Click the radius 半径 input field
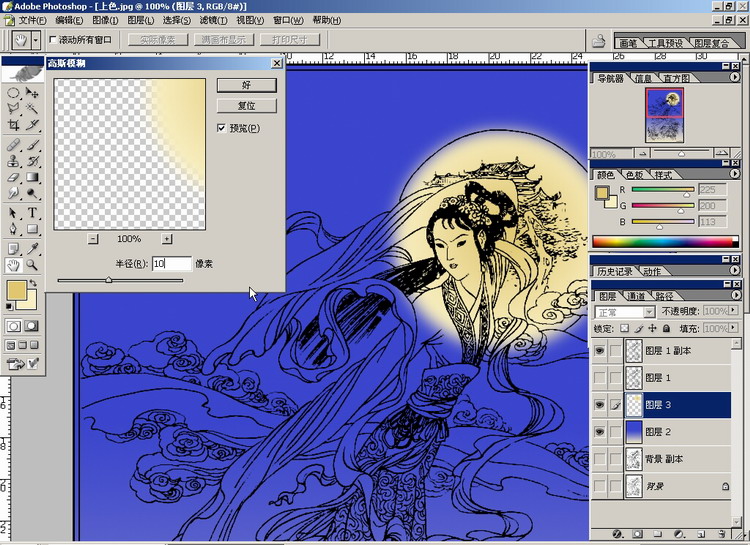 coord(172,264)
